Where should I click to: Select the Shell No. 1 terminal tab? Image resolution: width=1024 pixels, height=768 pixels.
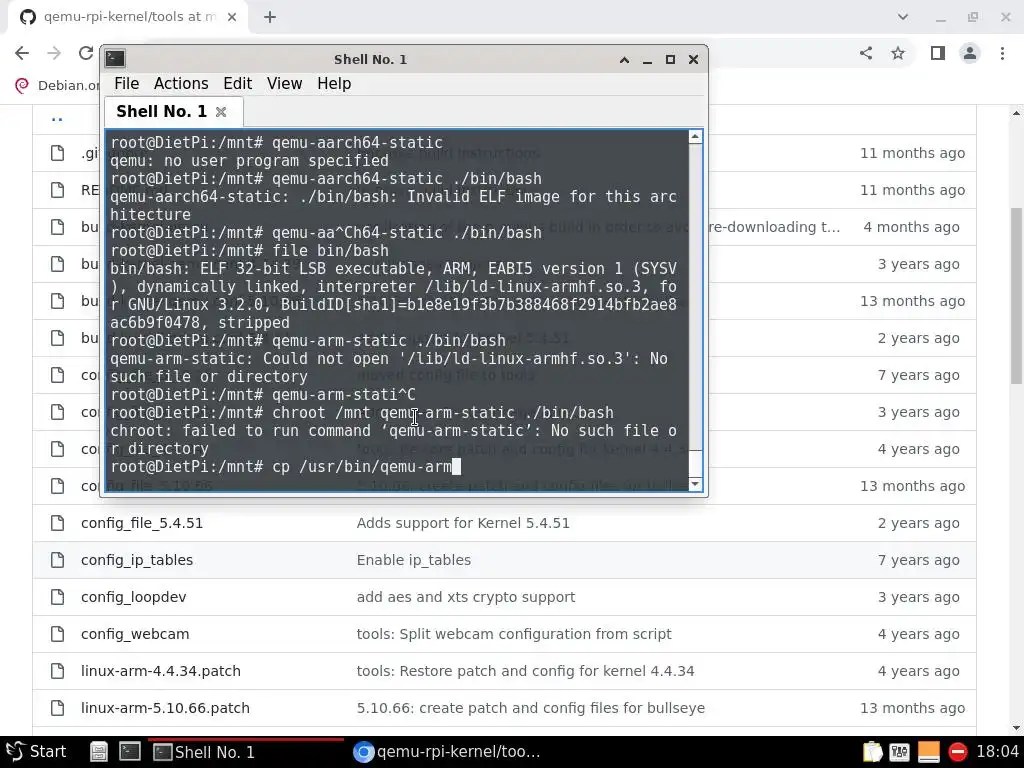pyautogui.click(x=161, y=112)
